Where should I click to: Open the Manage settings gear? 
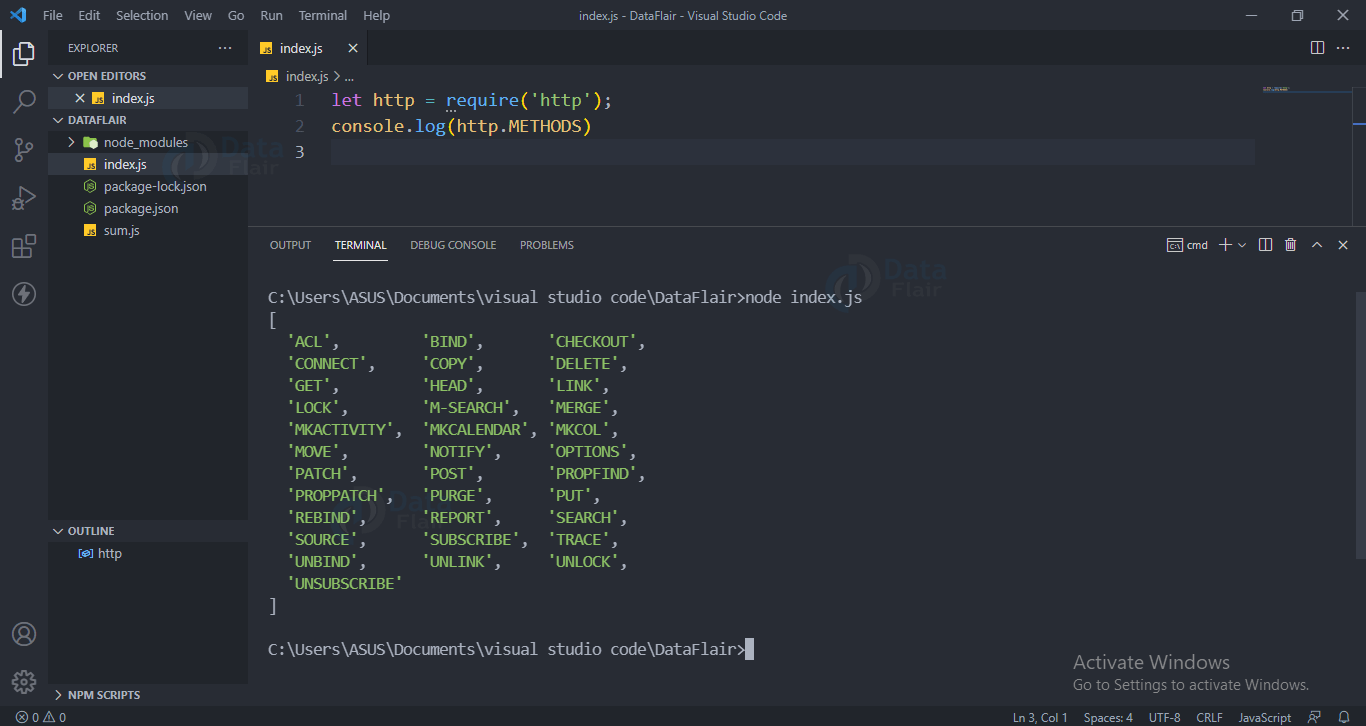click(x=24, y=681)
